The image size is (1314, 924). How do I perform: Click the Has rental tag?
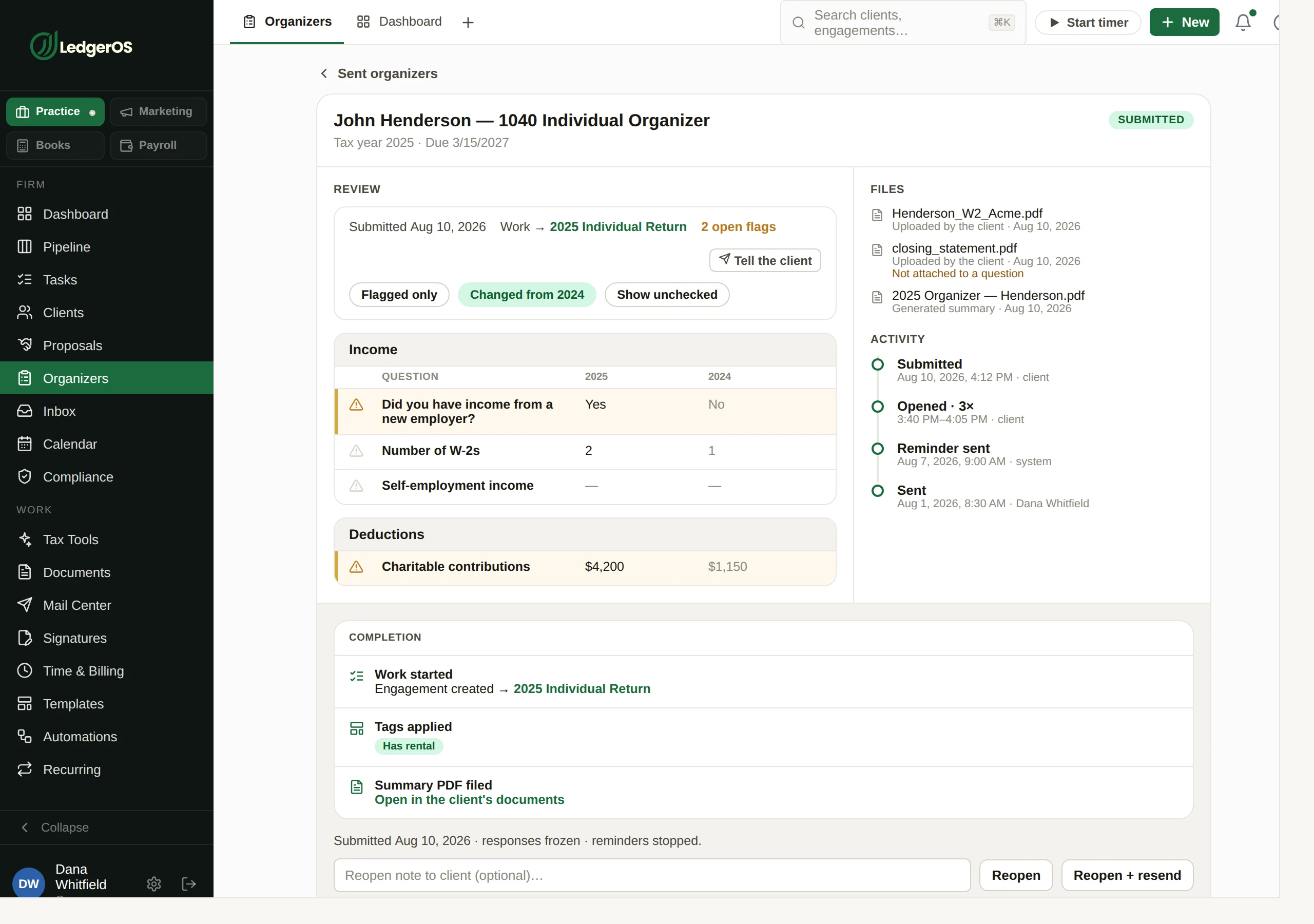click(409, 746)
